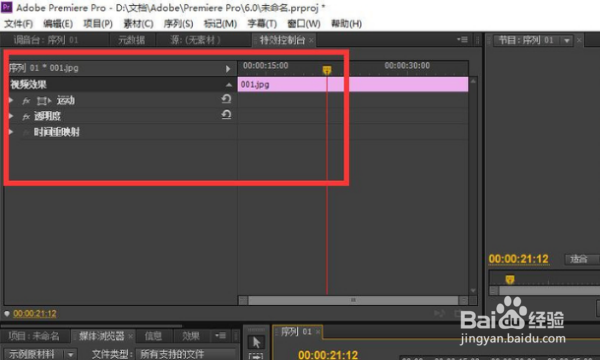Click the effect controls horizontal scrollbar

[x=353, y=300]
